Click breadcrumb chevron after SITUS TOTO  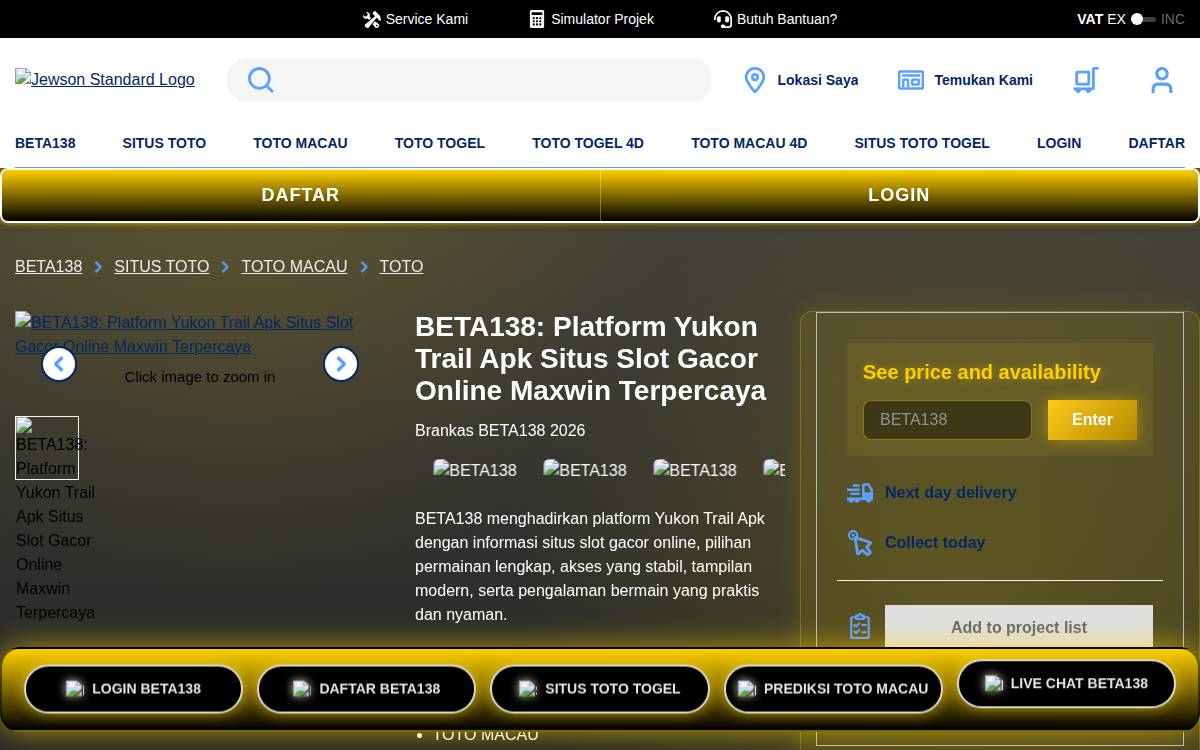tap(225, 267)
